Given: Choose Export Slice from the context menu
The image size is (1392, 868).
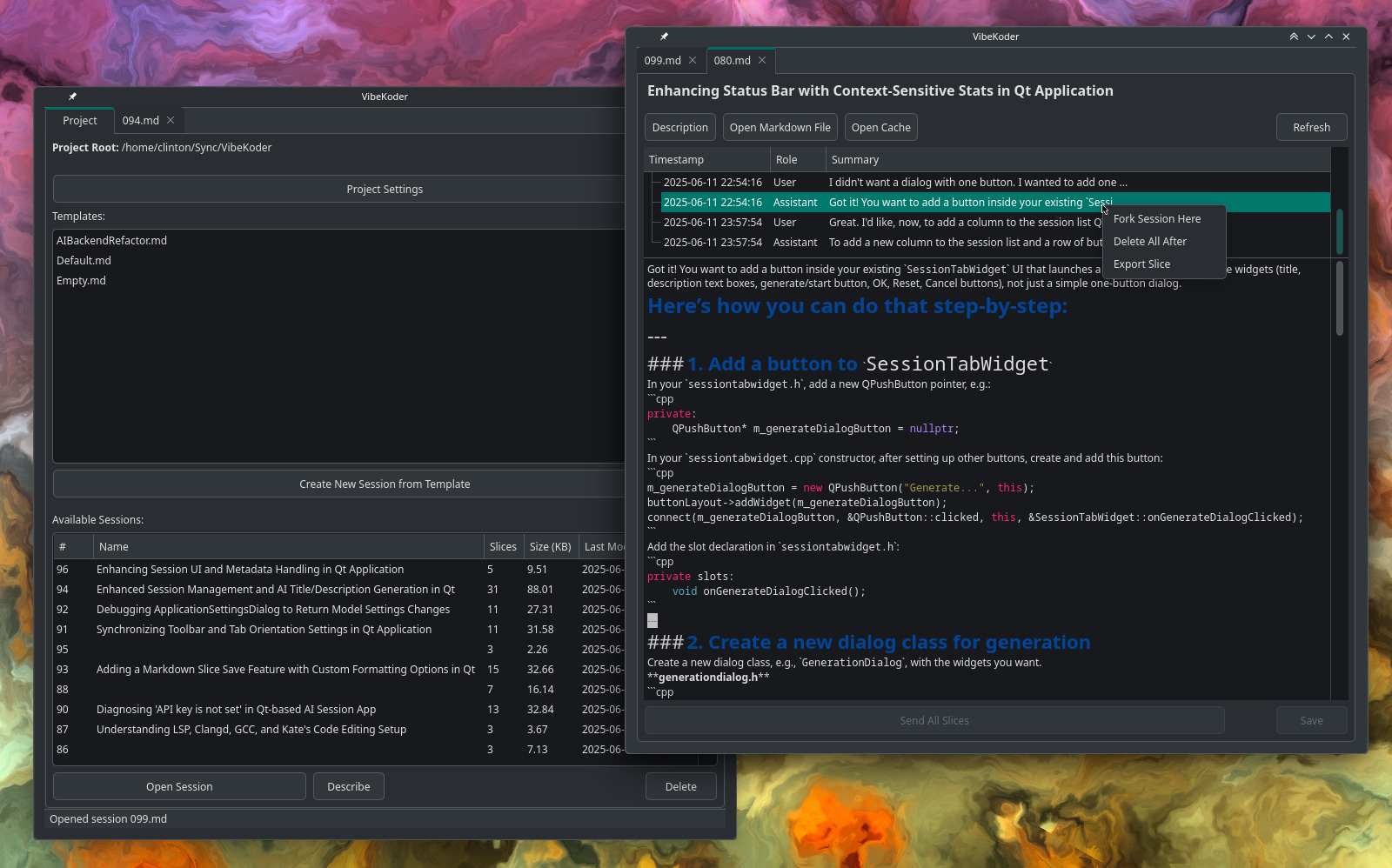Looking at the screenshot, I should [x=1141, y=264].
